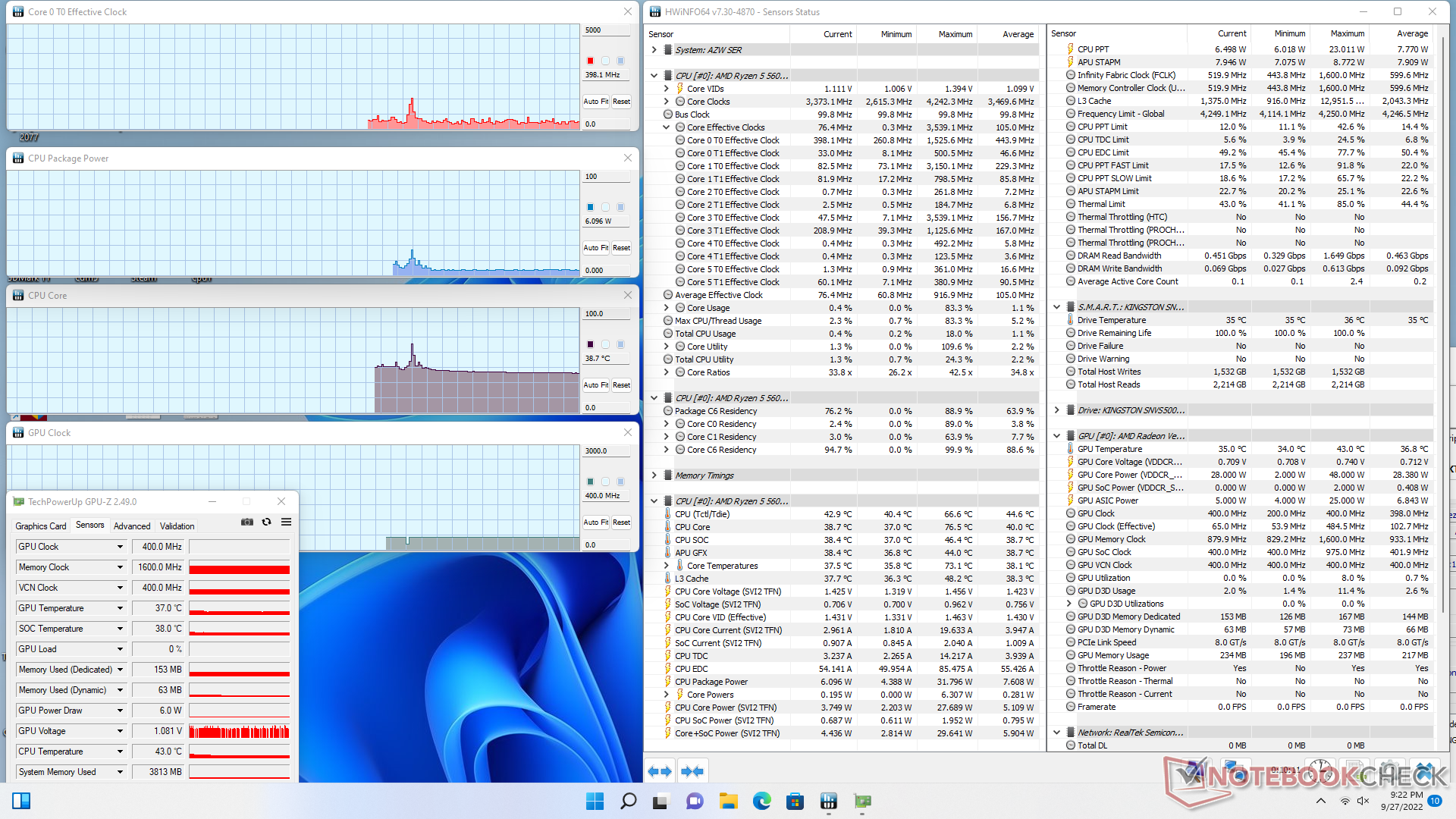Open HWiNFO from the taskbar
Viewport: 1456px width, 819px height.
coord(828,801)
